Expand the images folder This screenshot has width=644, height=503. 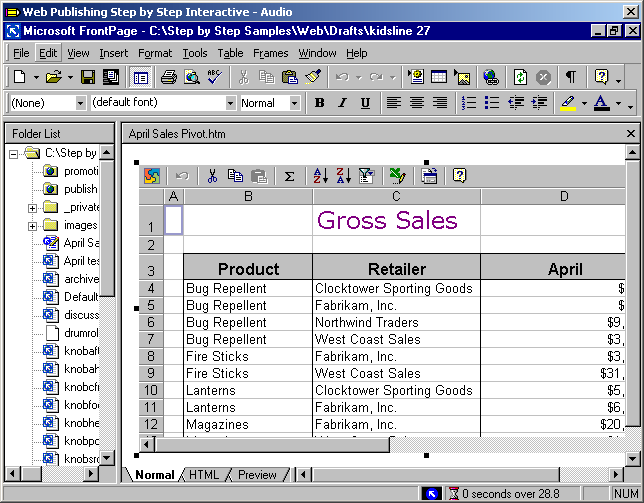point(32,226)
